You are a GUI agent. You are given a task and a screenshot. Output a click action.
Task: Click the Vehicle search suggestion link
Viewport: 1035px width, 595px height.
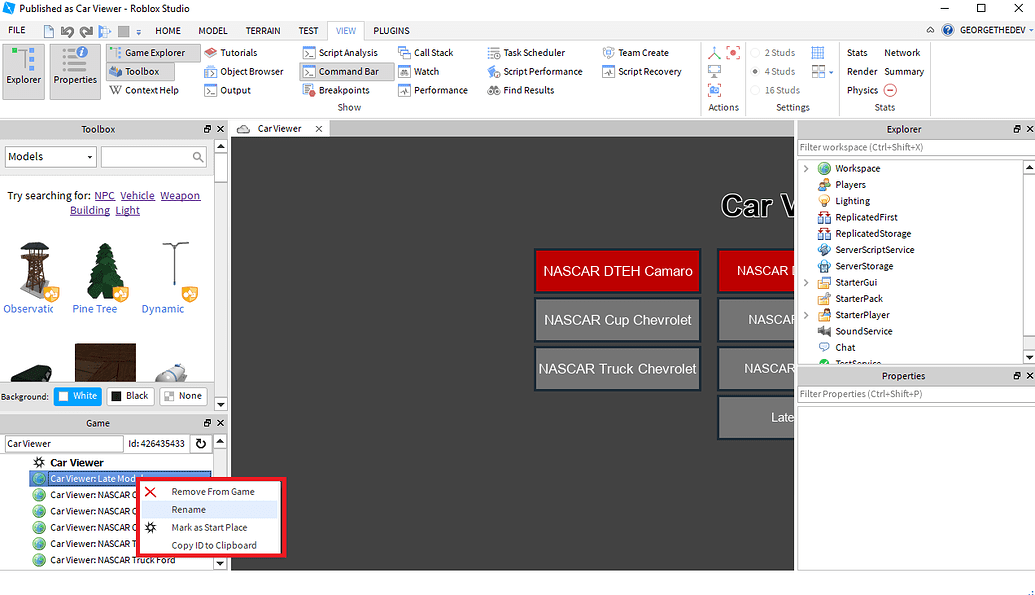[137, 195]
